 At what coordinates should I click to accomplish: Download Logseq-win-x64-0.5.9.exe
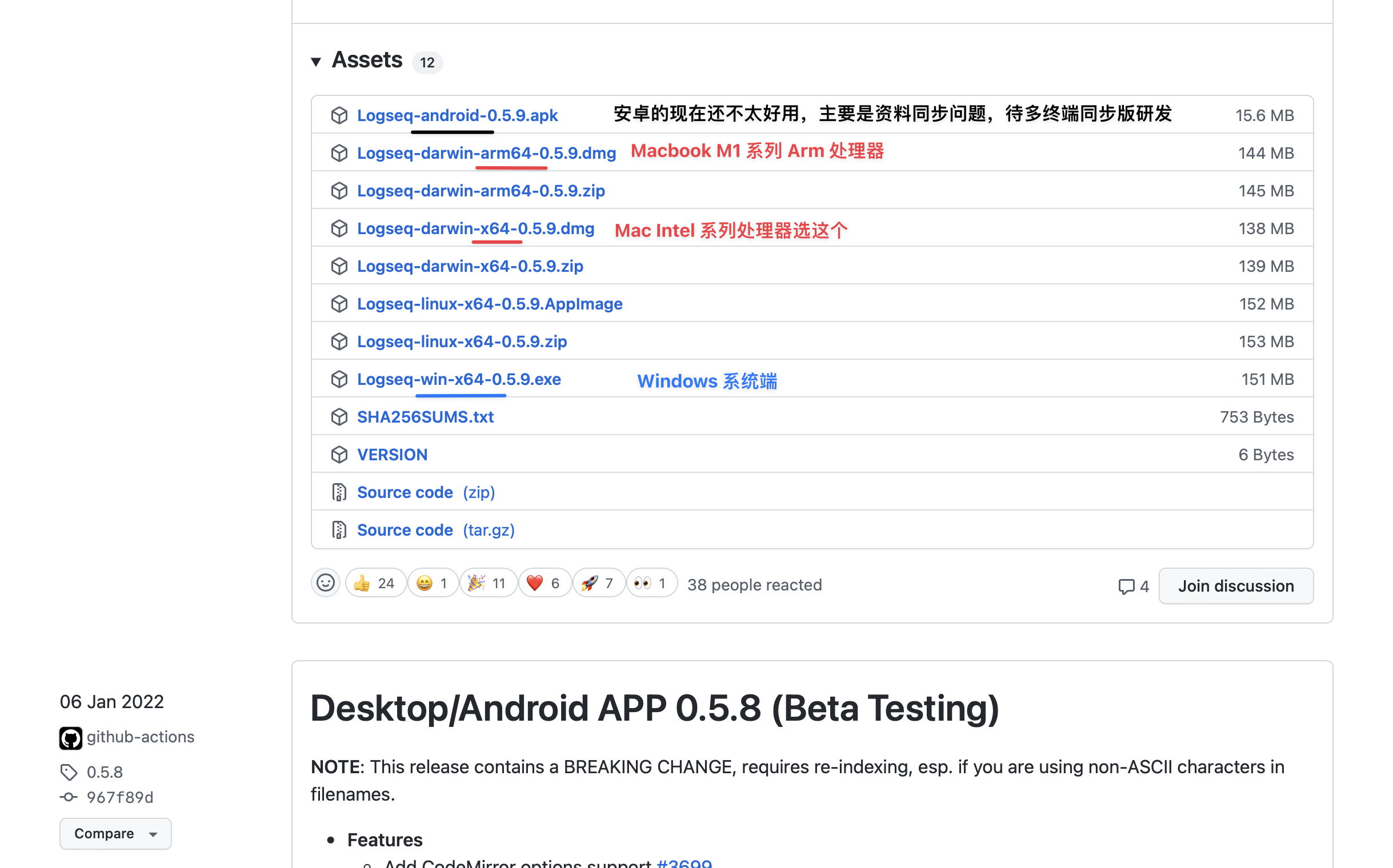click(459, 379)
